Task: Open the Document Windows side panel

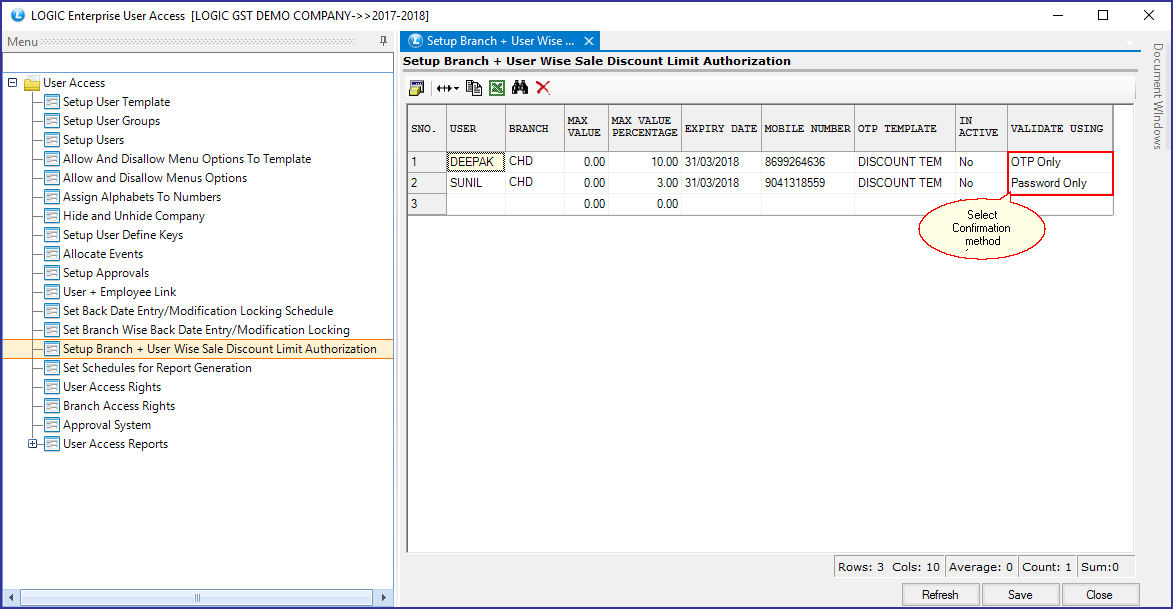Action: (1157, 96)
